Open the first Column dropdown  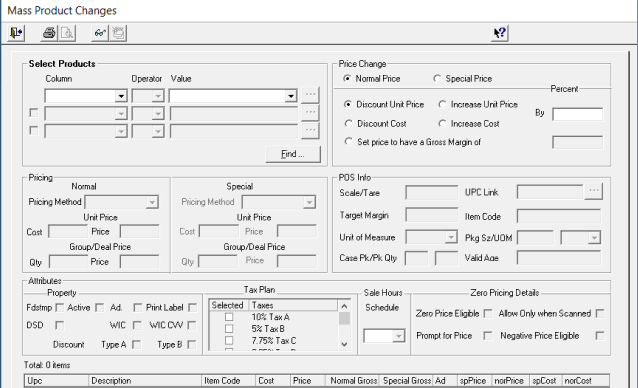tap(120, 96)
